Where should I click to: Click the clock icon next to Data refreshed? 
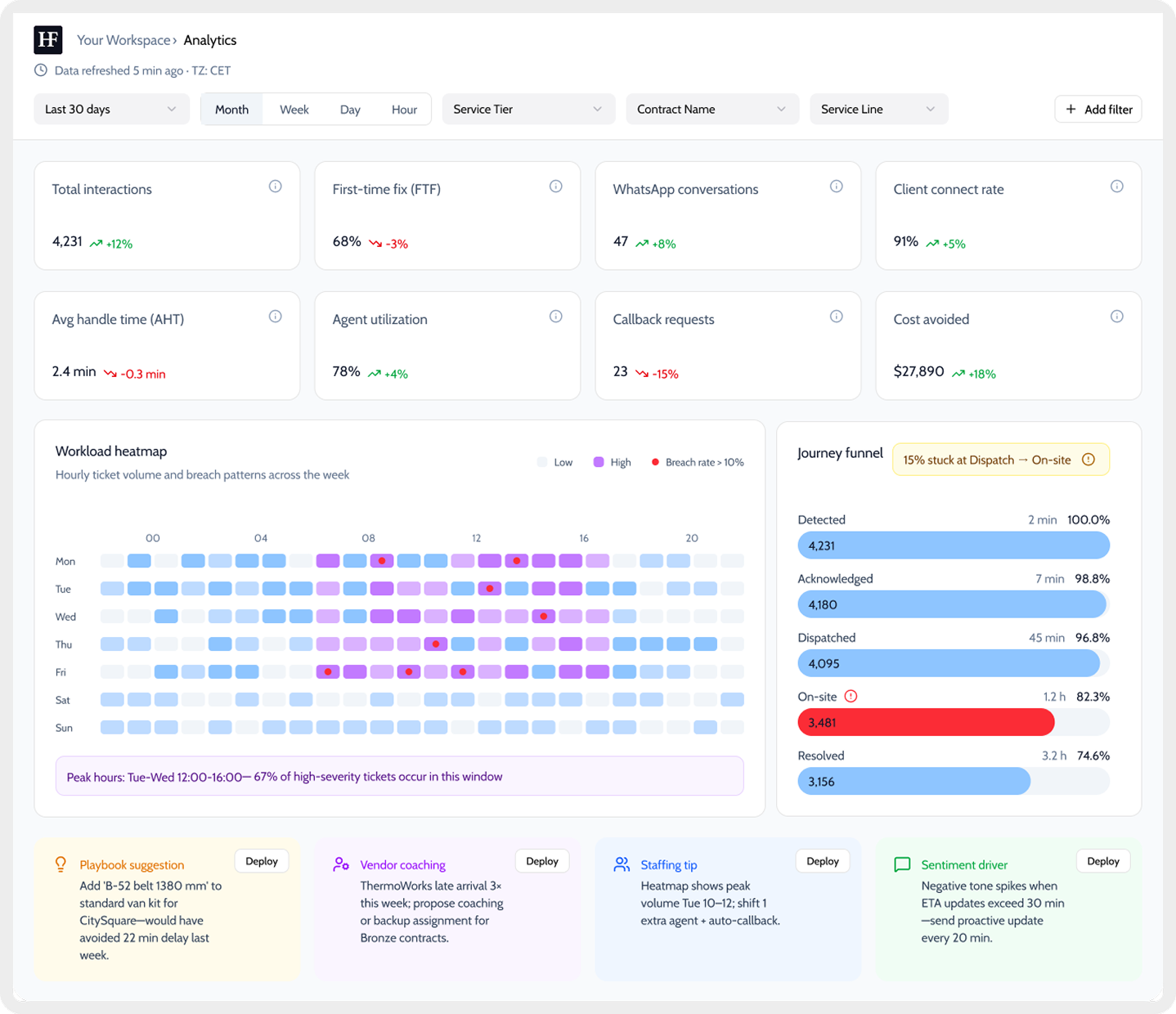[41, 70]
